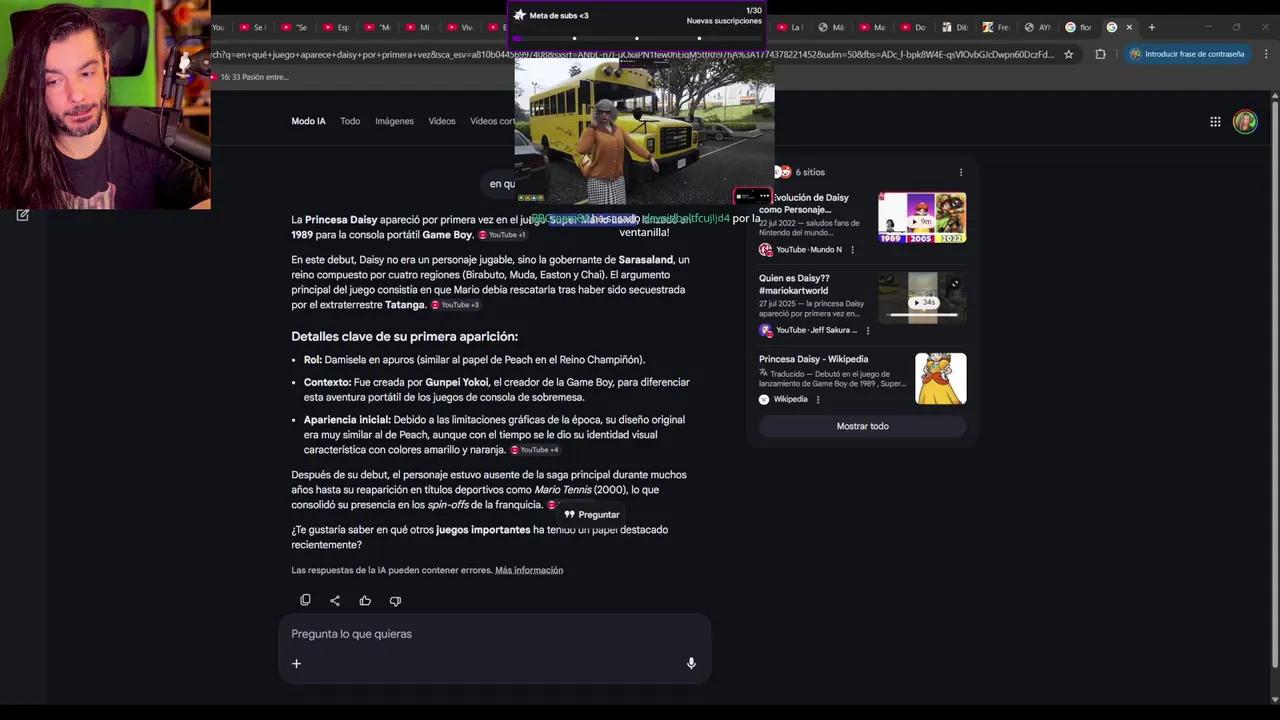Open the Princesa Daisy - Wikipedia result

[x=813, y=359]
